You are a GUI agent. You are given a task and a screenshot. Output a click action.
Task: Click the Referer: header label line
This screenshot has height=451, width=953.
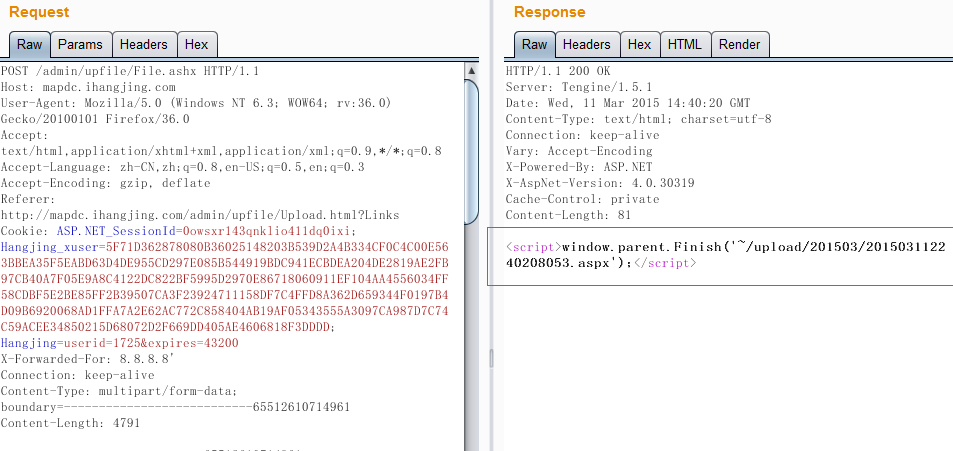pos(28,199)
